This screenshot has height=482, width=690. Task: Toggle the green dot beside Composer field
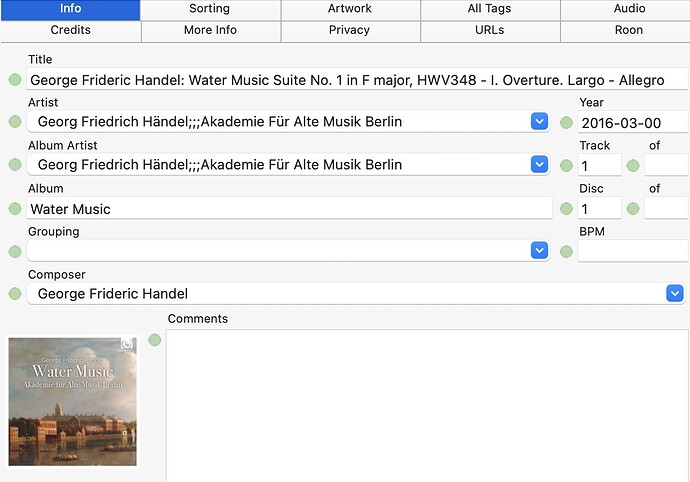coord(14,294)
